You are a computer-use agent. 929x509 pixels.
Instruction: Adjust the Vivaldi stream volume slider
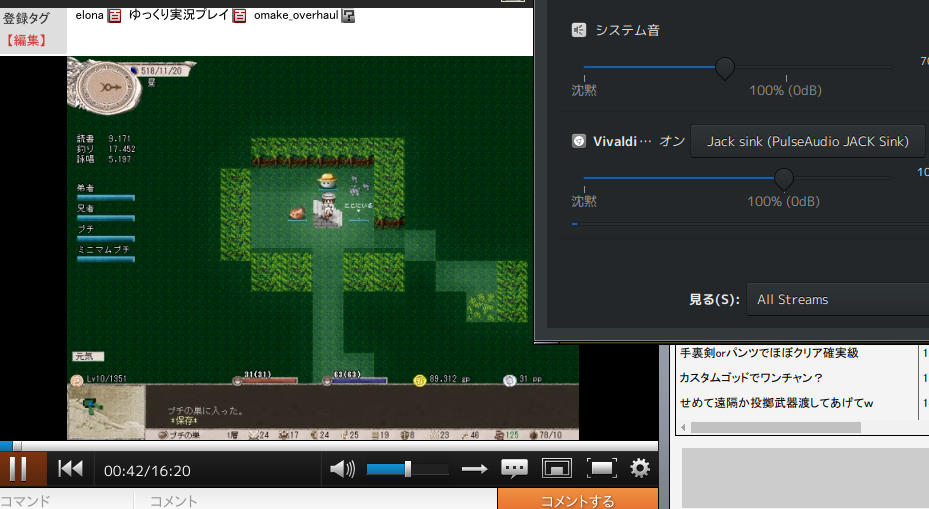(783, 178)
